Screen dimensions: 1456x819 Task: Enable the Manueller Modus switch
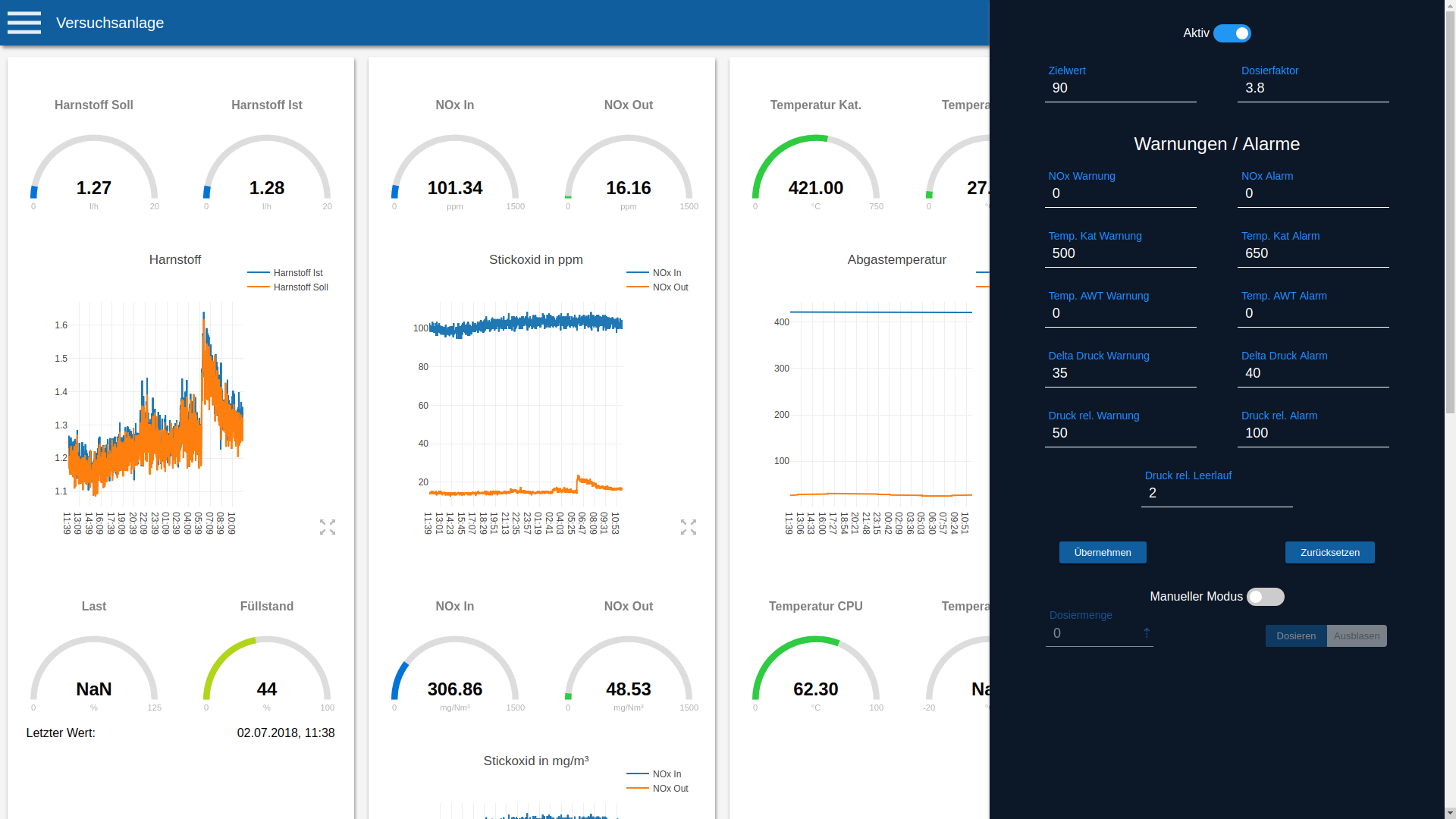(1265, 597)
